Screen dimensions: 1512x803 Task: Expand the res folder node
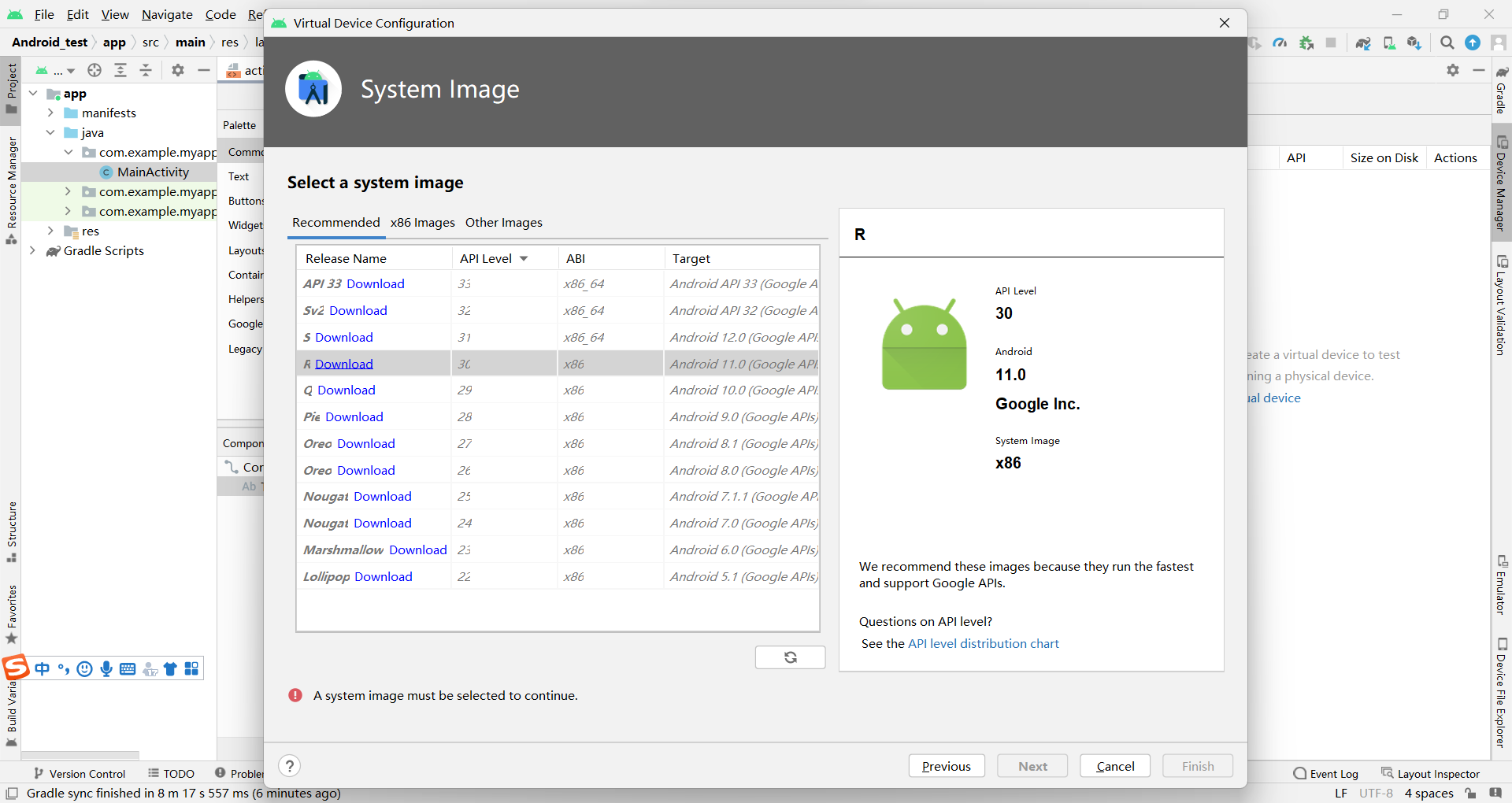(x=50, y=231)
